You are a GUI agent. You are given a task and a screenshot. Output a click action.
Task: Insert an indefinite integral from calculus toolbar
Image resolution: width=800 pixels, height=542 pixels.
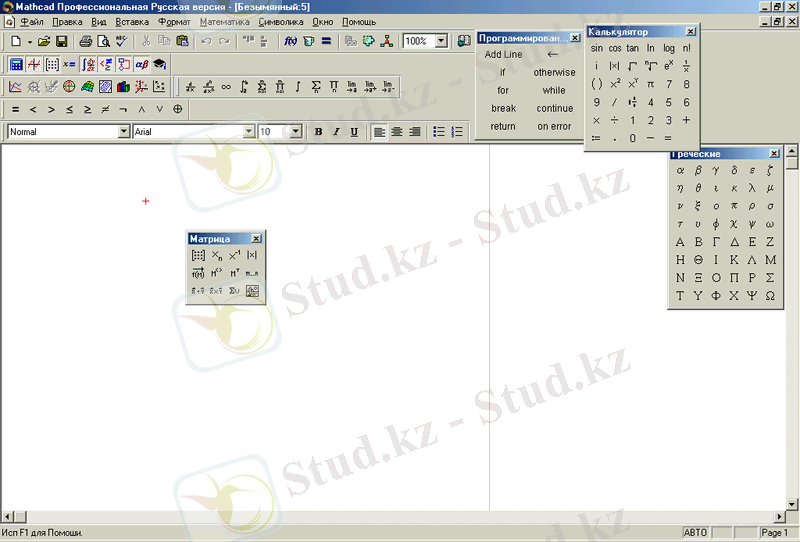298,87
